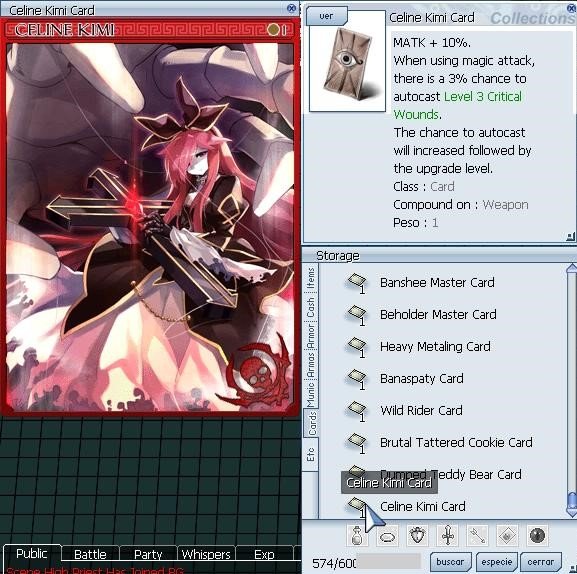
Task: Click the resize corner of item description
Action: tap(570, 236)
